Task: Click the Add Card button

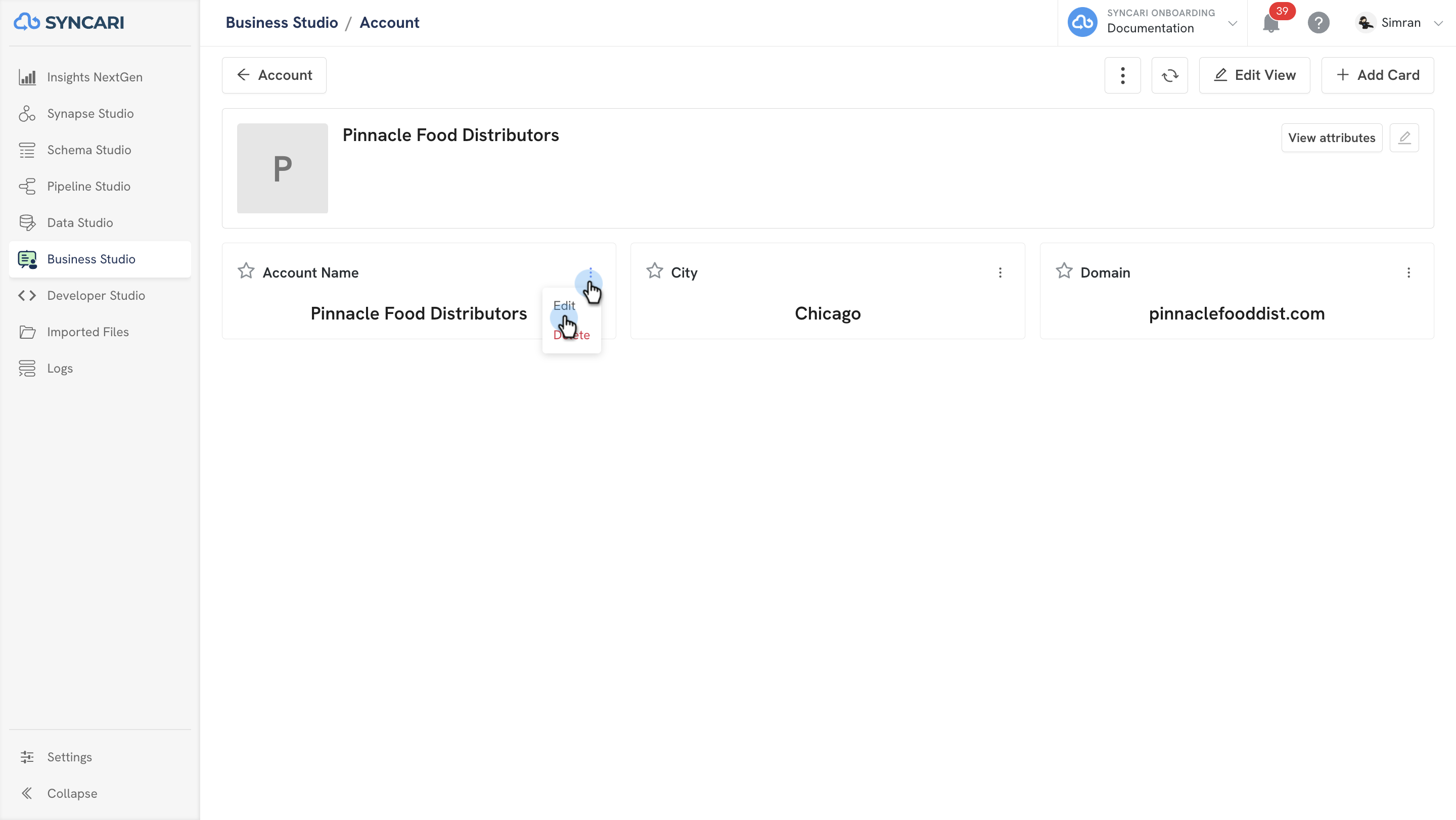Action: pyautogui.click(x=1378, y=75)
